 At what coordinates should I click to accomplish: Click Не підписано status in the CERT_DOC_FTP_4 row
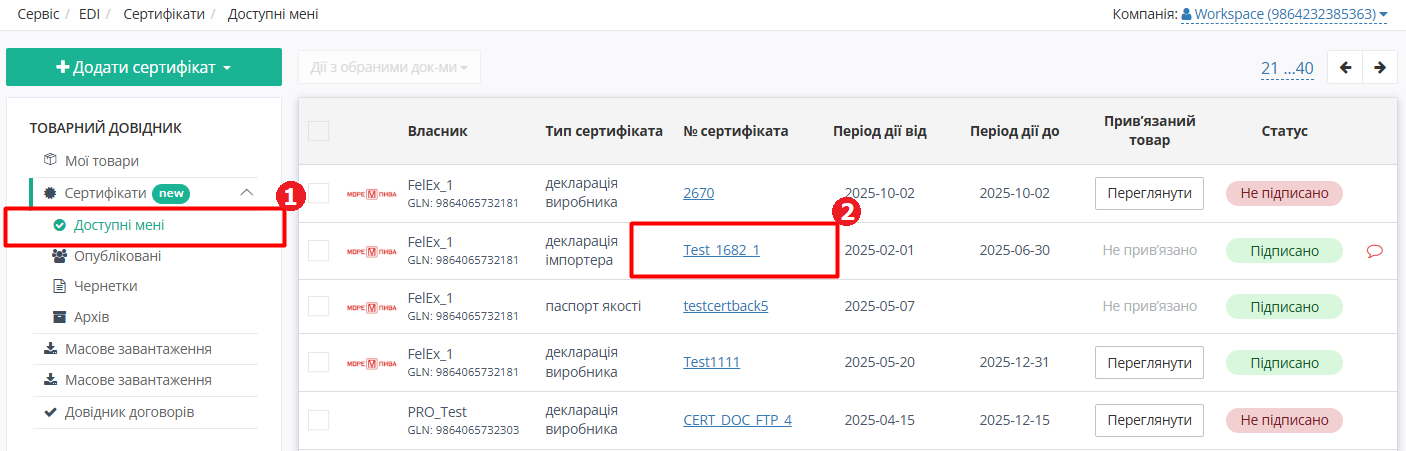pyautogui.click(x=1284, y=420)
